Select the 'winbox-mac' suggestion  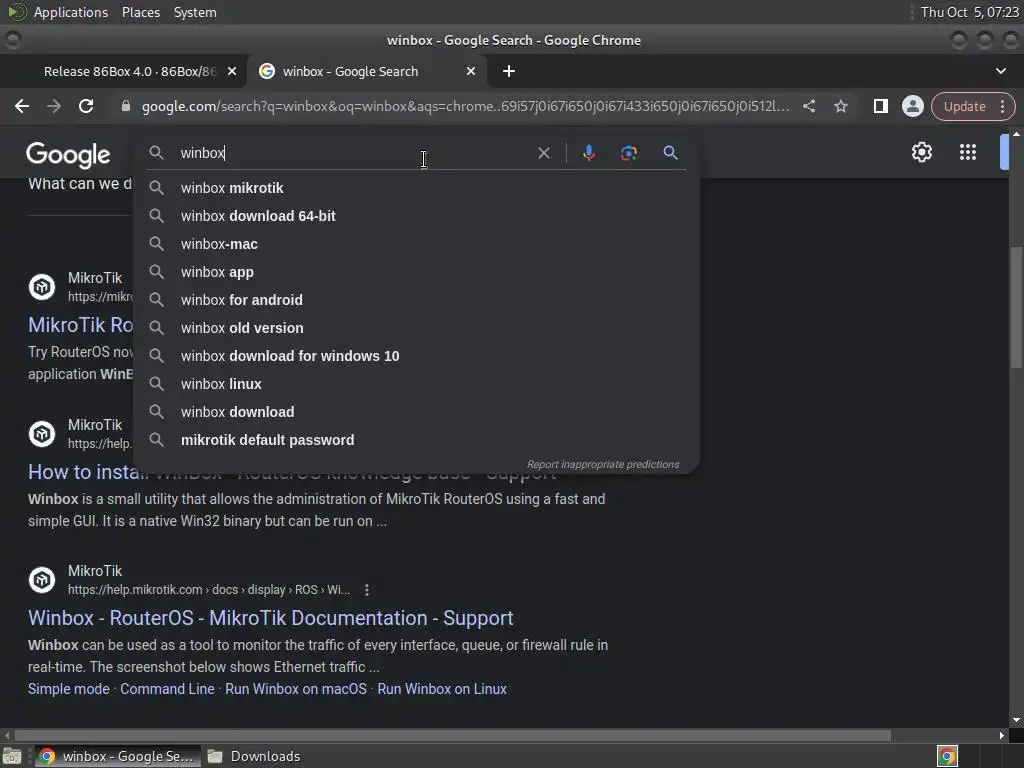(x=416, y=244)
